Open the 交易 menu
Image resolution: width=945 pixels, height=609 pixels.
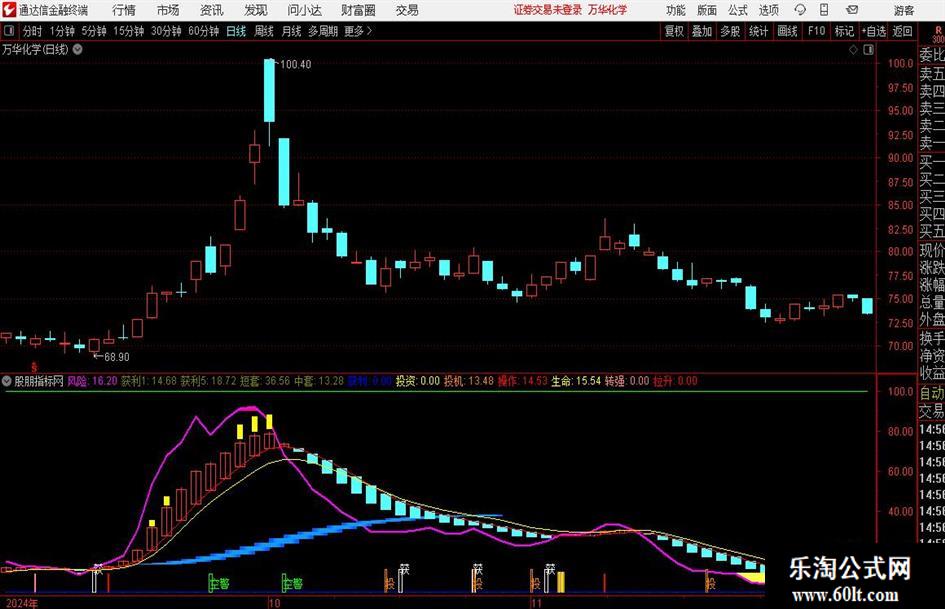coord(407,10)
